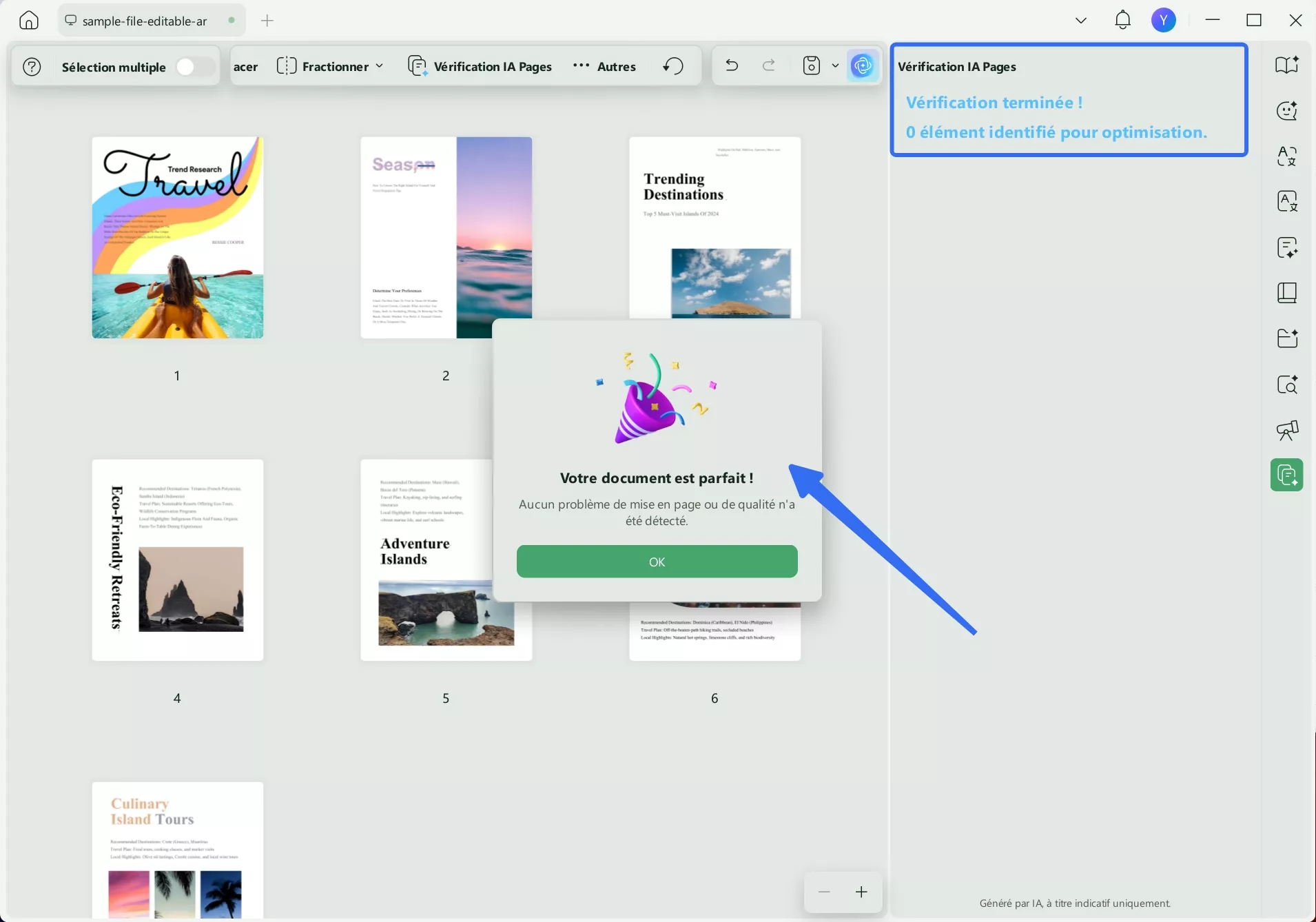
Task: Click the Votre document est parfait ! heading
Action: [x=657, y=478]
